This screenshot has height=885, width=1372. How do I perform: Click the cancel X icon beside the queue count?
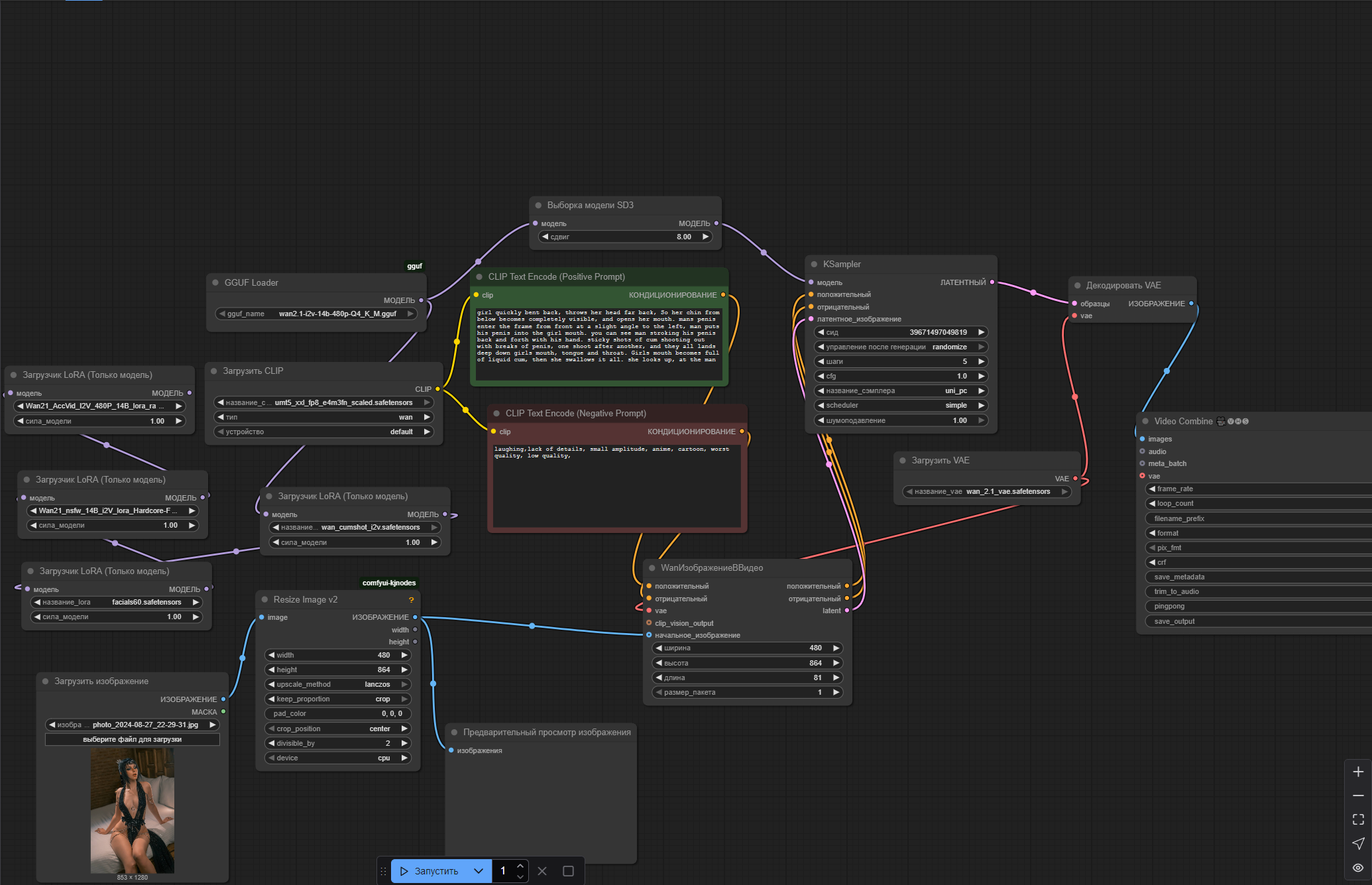point(542,871)
